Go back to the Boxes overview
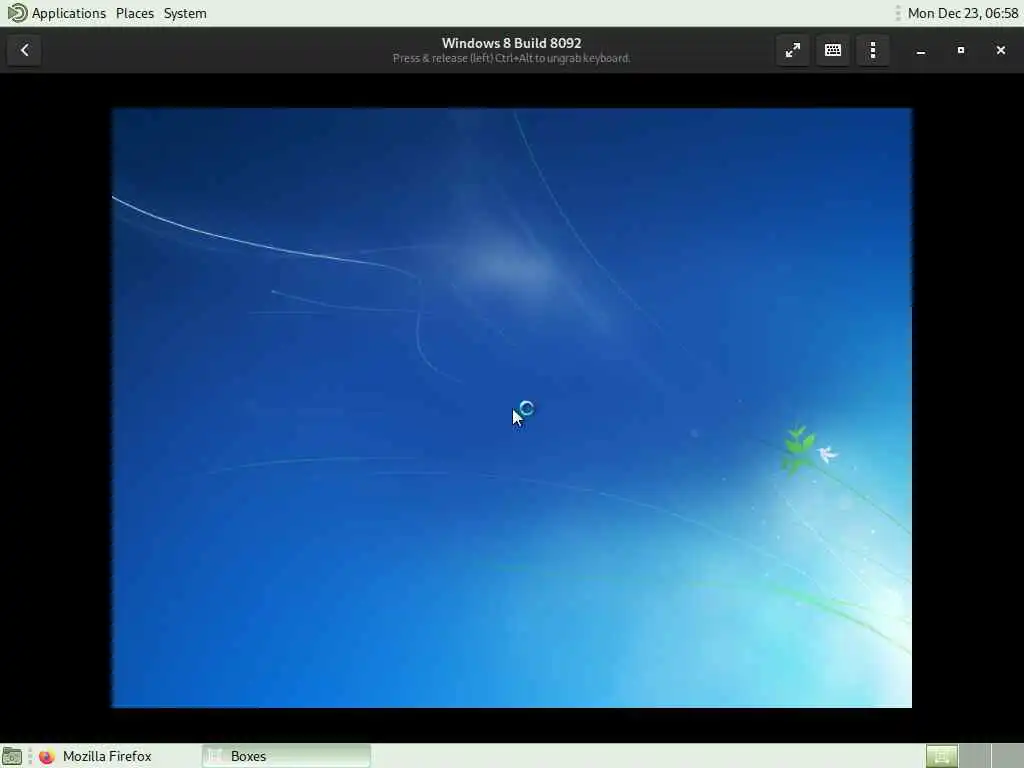 click(x=24, y=50)
